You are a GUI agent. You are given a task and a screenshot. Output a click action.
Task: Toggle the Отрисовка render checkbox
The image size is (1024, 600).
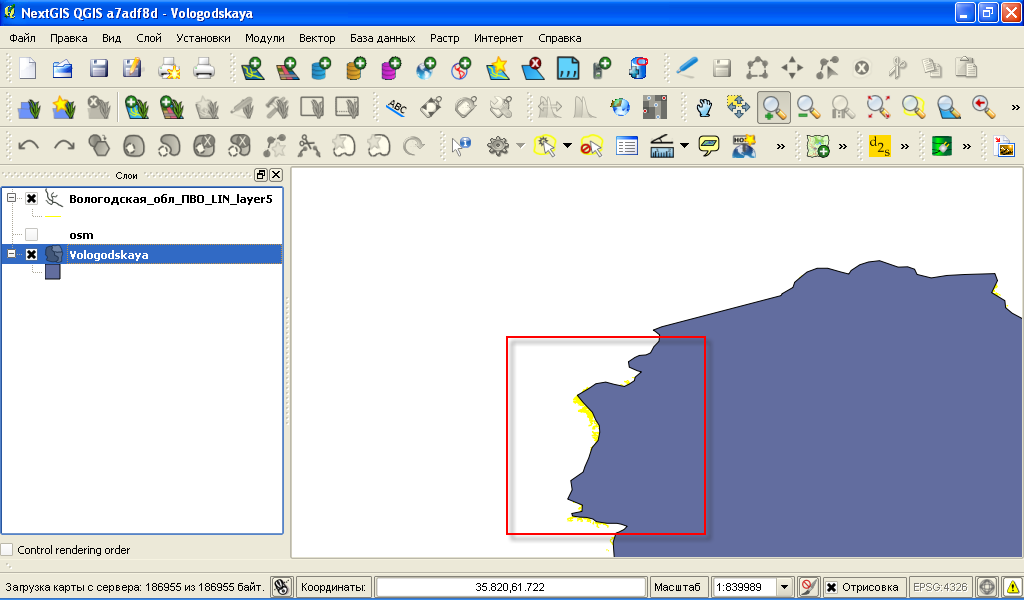coord(831,587)
